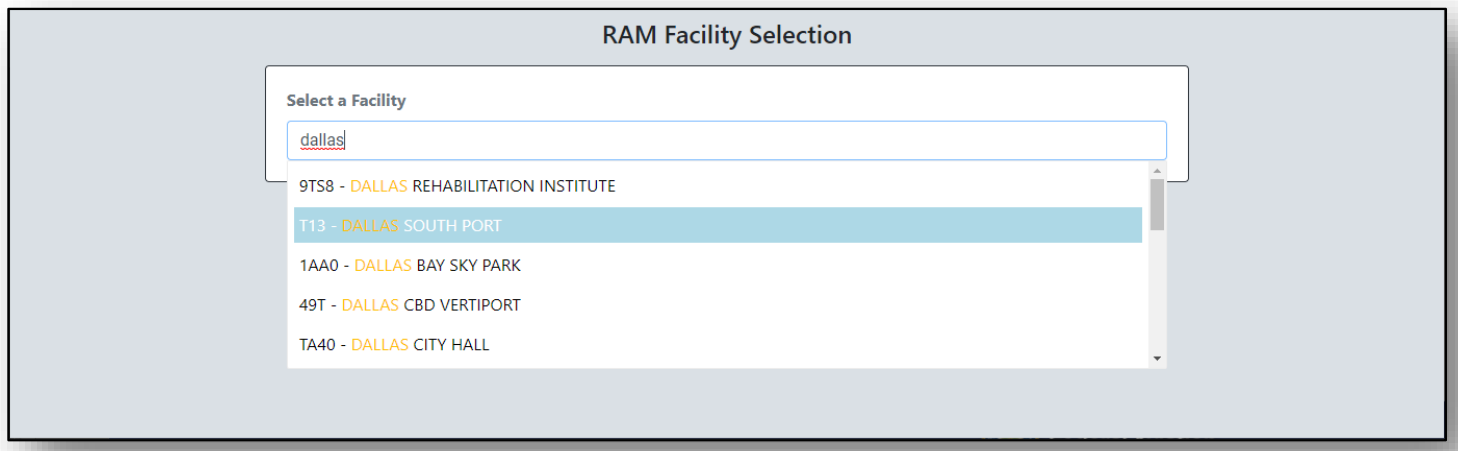Click empty right end of the facility input
1458x451 pixels.
coord(1100,141)
